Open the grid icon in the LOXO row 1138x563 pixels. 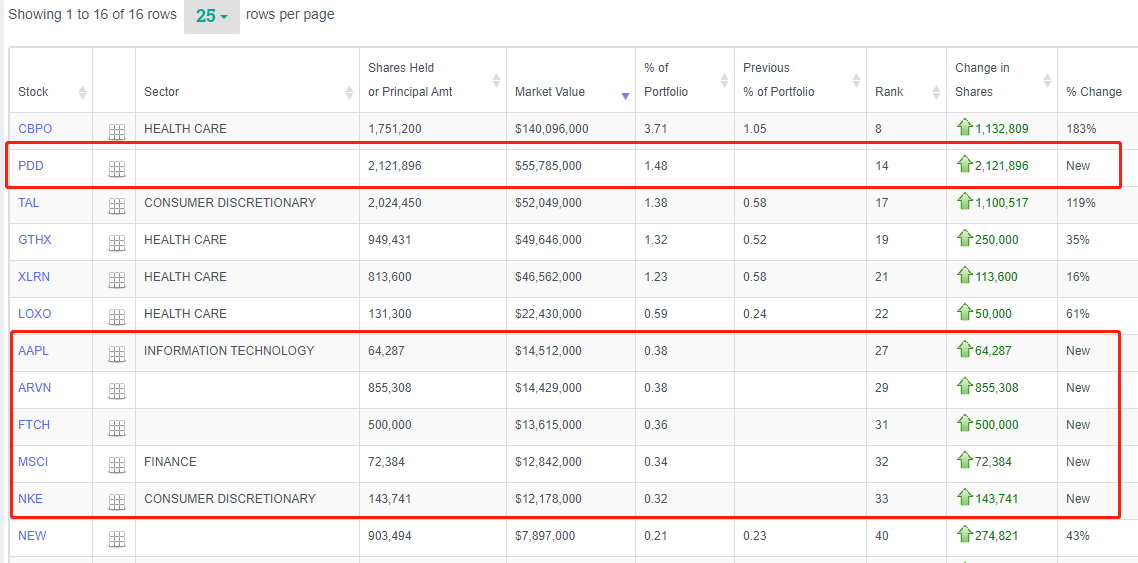(x=117, y=317)
